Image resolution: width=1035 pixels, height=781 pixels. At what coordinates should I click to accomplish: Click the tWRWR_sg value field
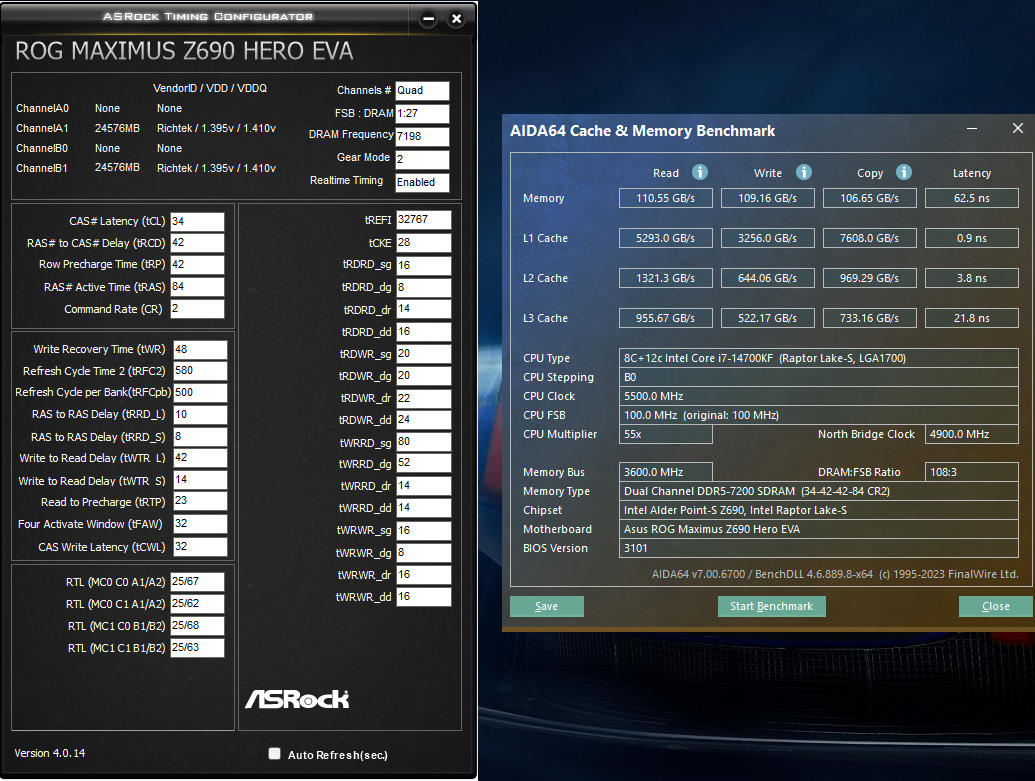[x=423, y=531]
